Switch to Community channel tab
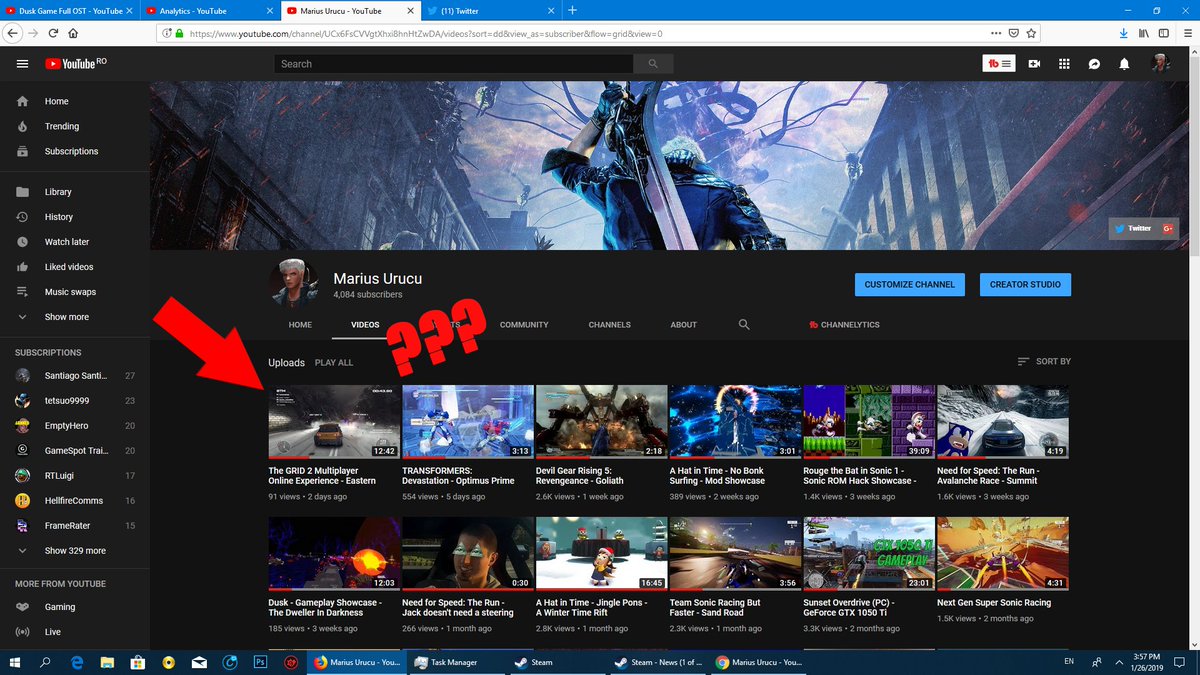1200x675 pixels. (524, 325)
